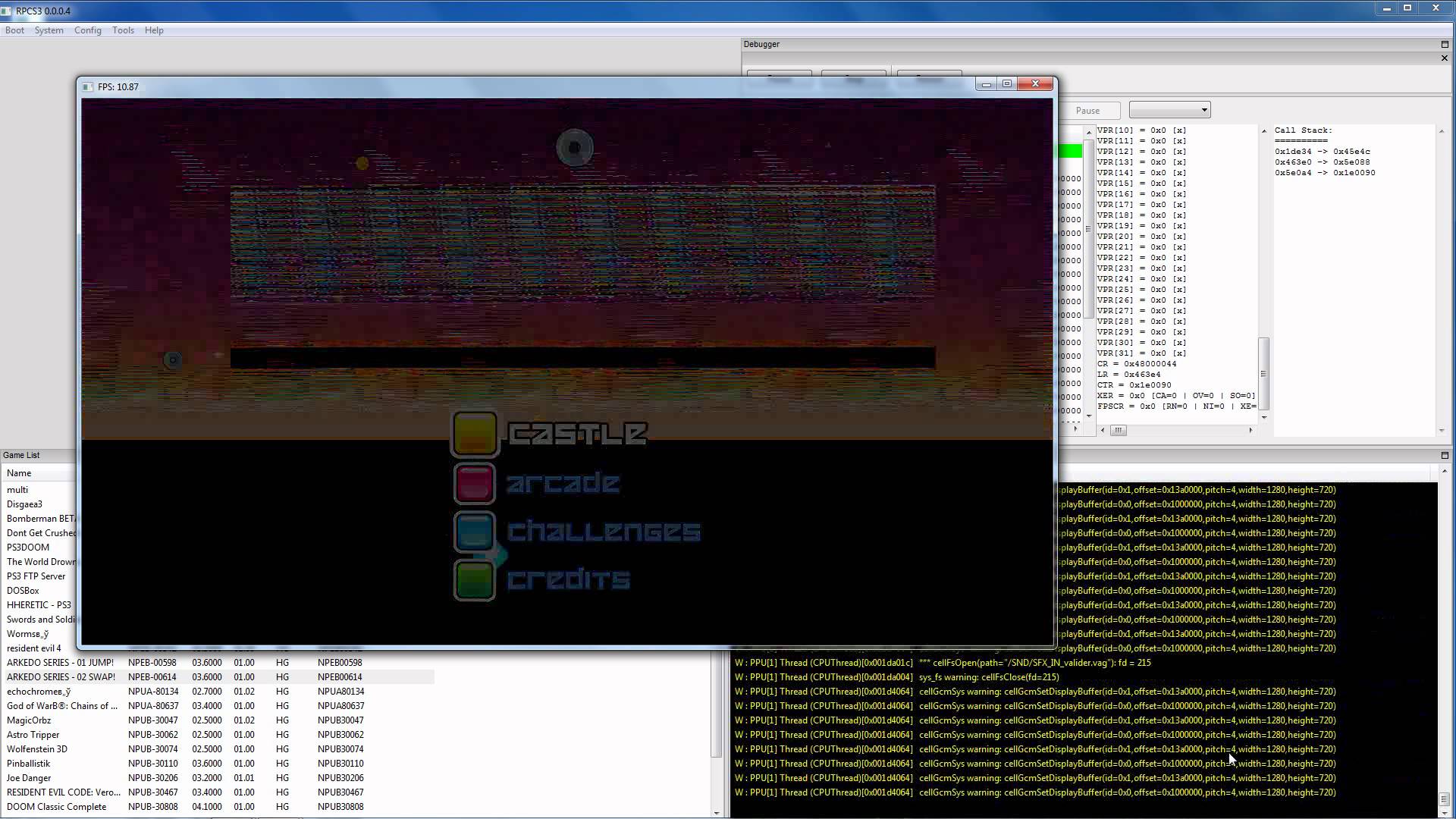Open the Boot menu
This screenshot has width=1456, height=819.
tap(14, 30)
